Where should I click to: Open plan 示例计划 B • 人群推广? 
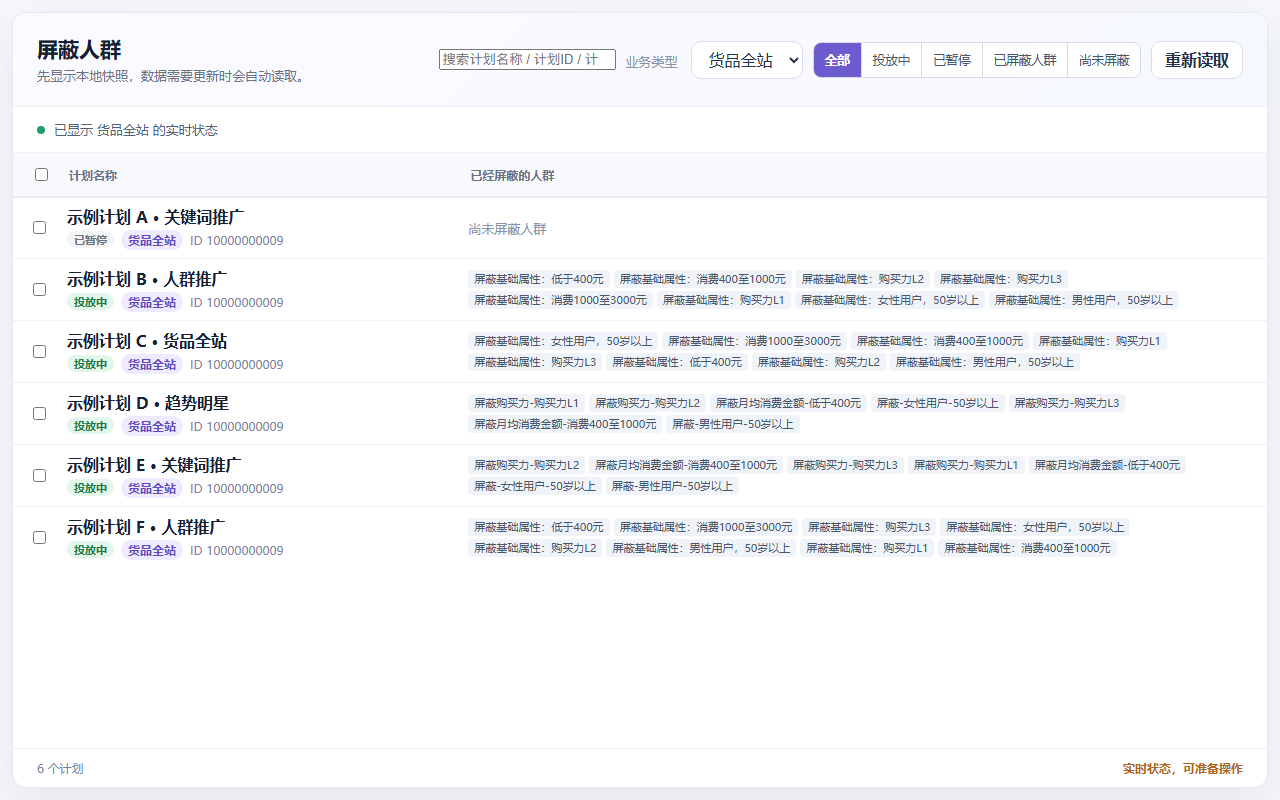pos(149,279)
